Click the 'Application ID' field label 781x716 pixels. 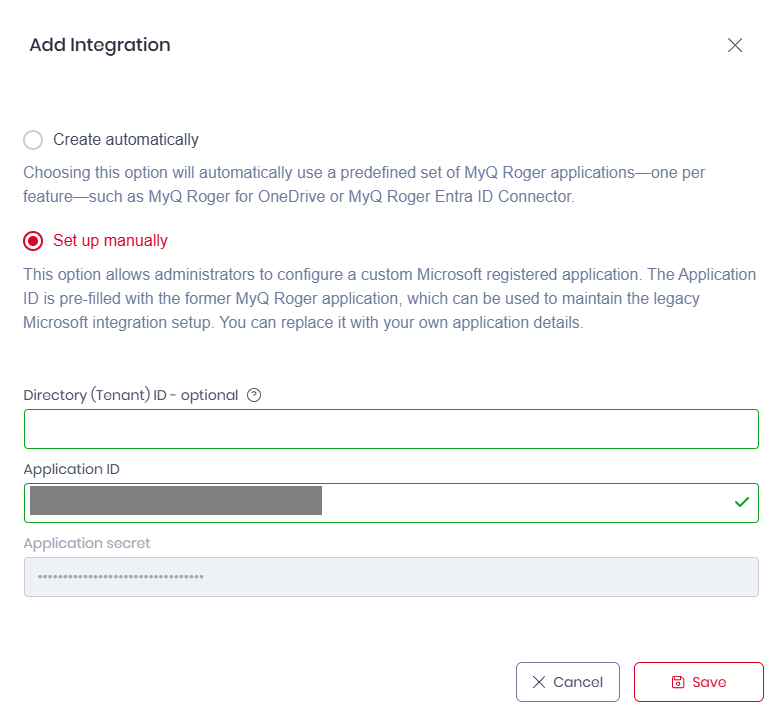(71, 469)
